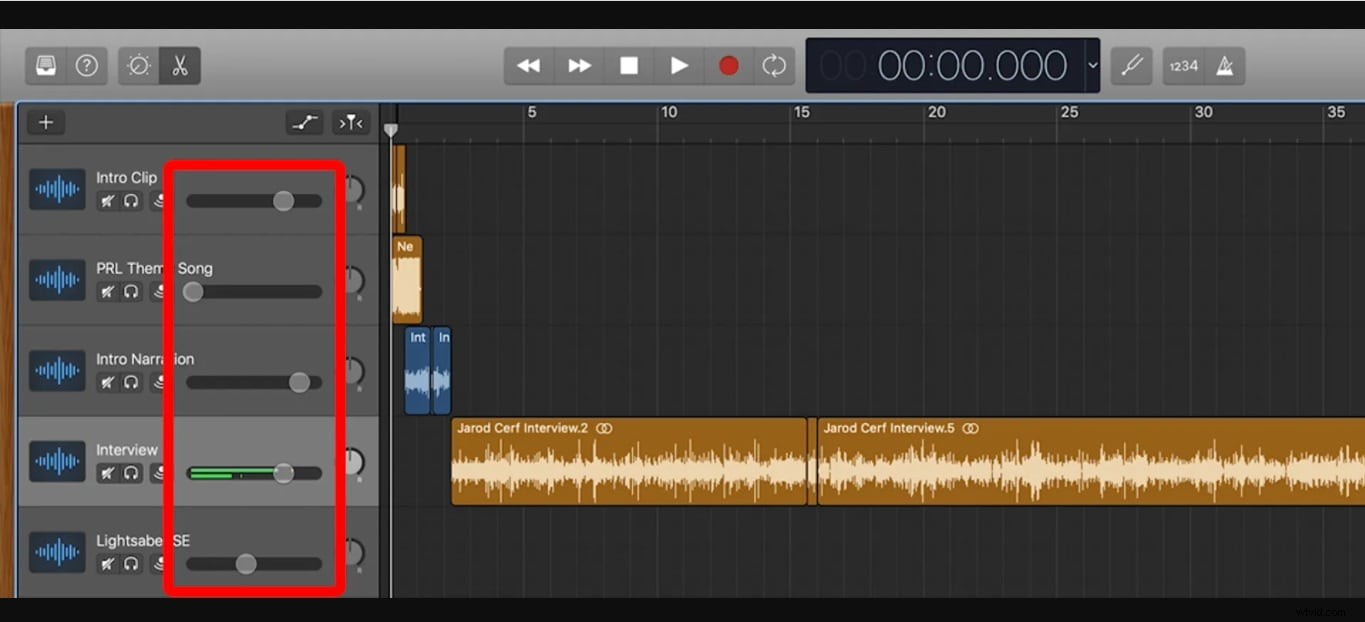This screenshot has width=1365, height=622.
Task: Enable catch playhead mode
Action: [350, 122]
